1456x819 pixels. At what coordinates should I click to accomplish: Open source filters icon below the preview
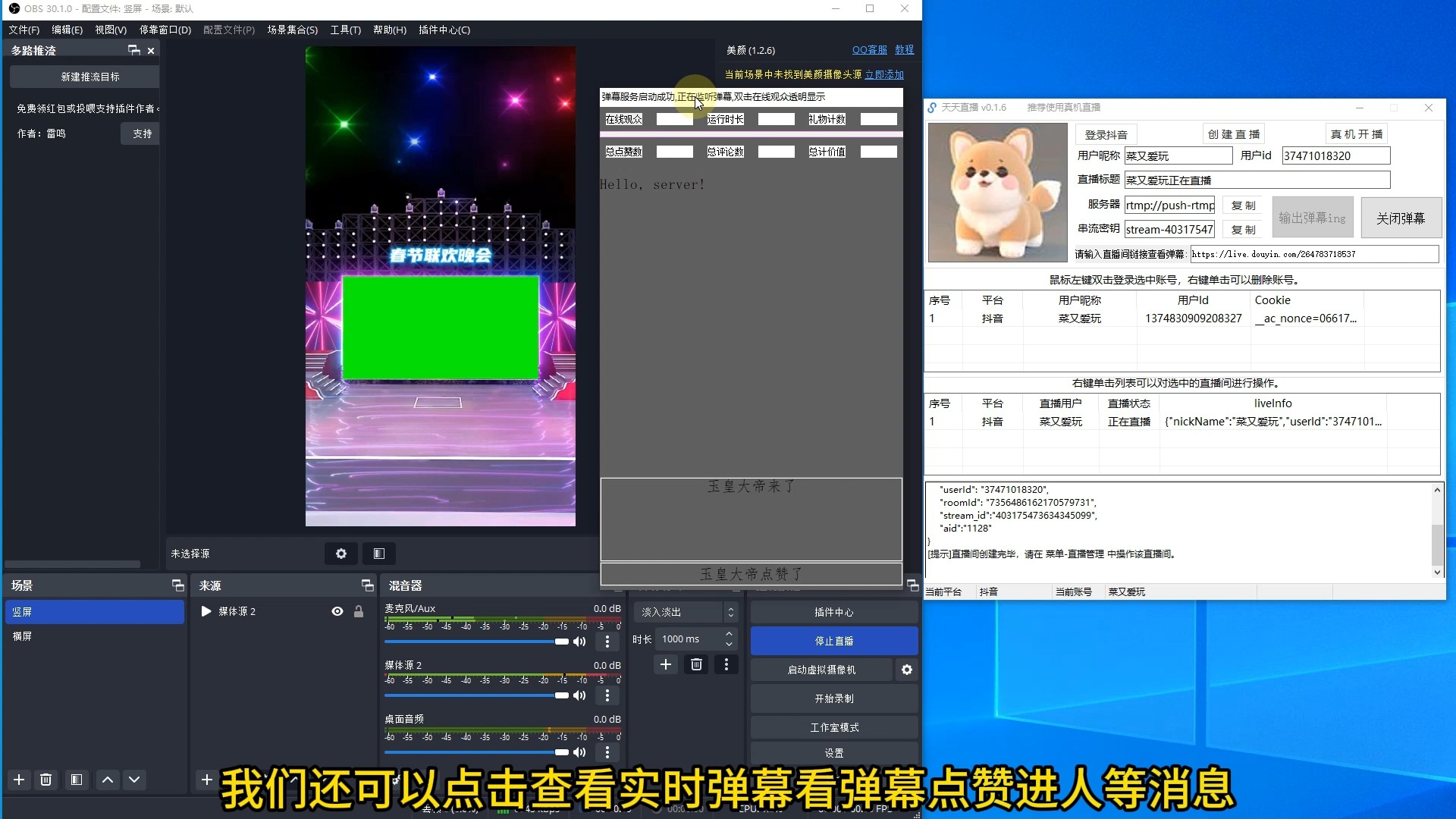379,554
